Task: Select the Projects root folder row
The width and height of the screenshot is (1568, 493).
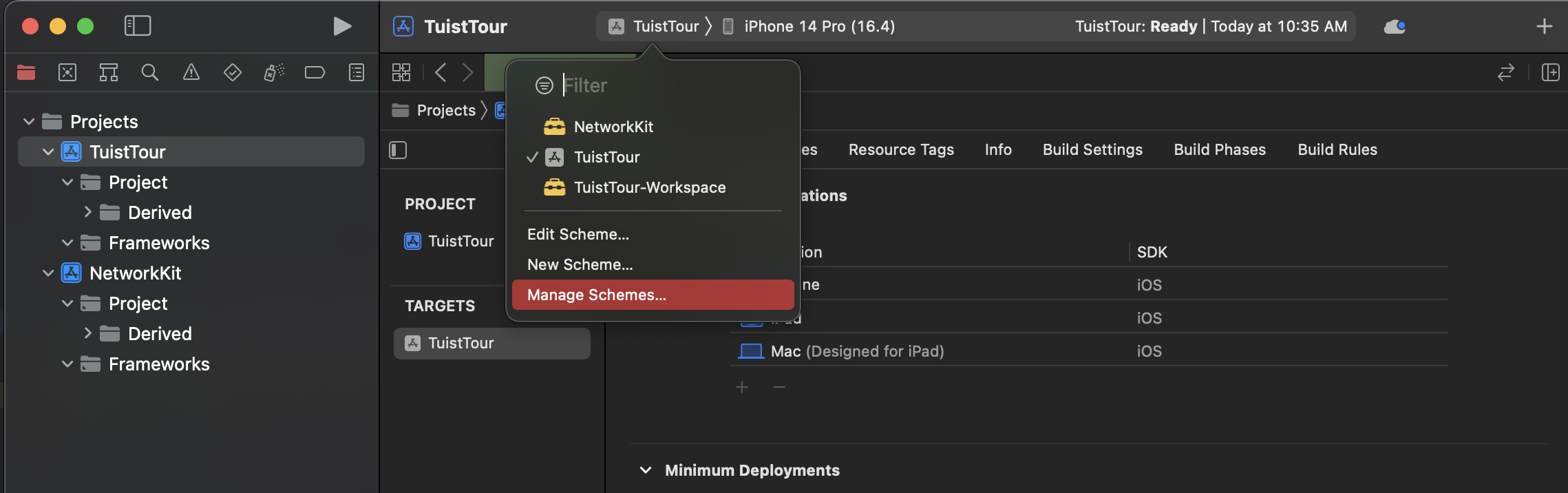Action: [x=191, y=121]
